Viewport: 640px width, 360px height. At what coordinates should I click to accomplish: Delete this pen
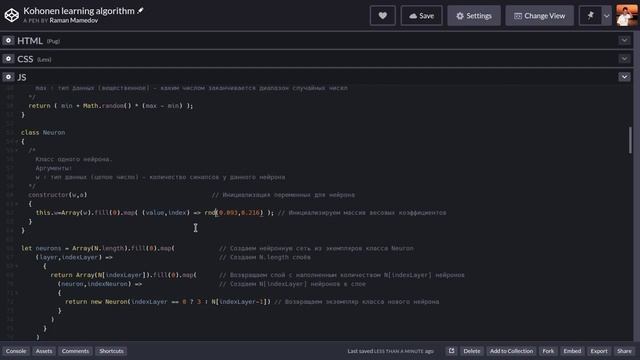[x=471, y=351]
